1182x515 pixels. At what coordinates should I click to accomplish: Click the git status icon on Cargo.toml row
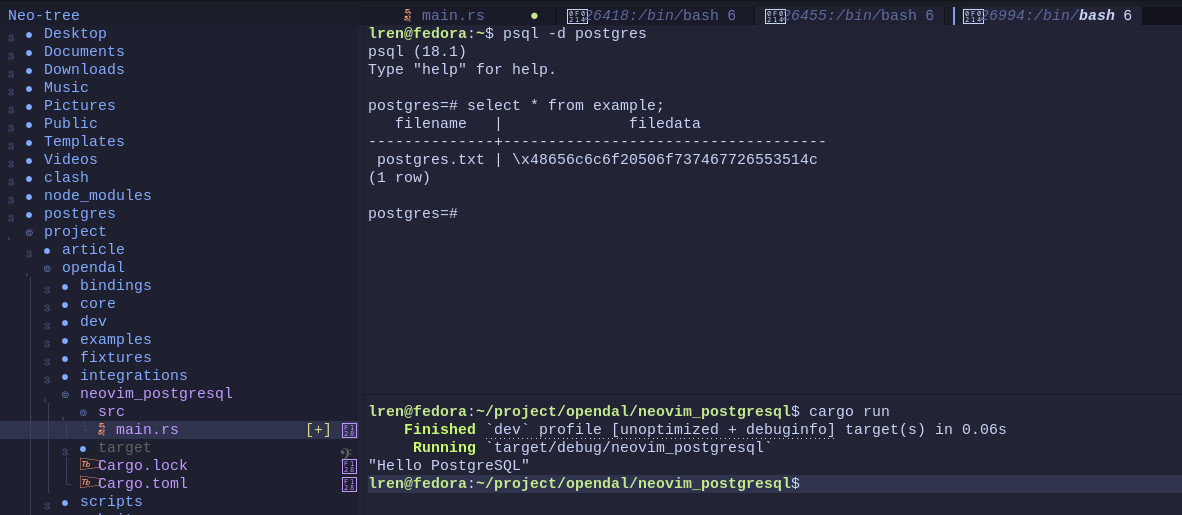[349, 484]
